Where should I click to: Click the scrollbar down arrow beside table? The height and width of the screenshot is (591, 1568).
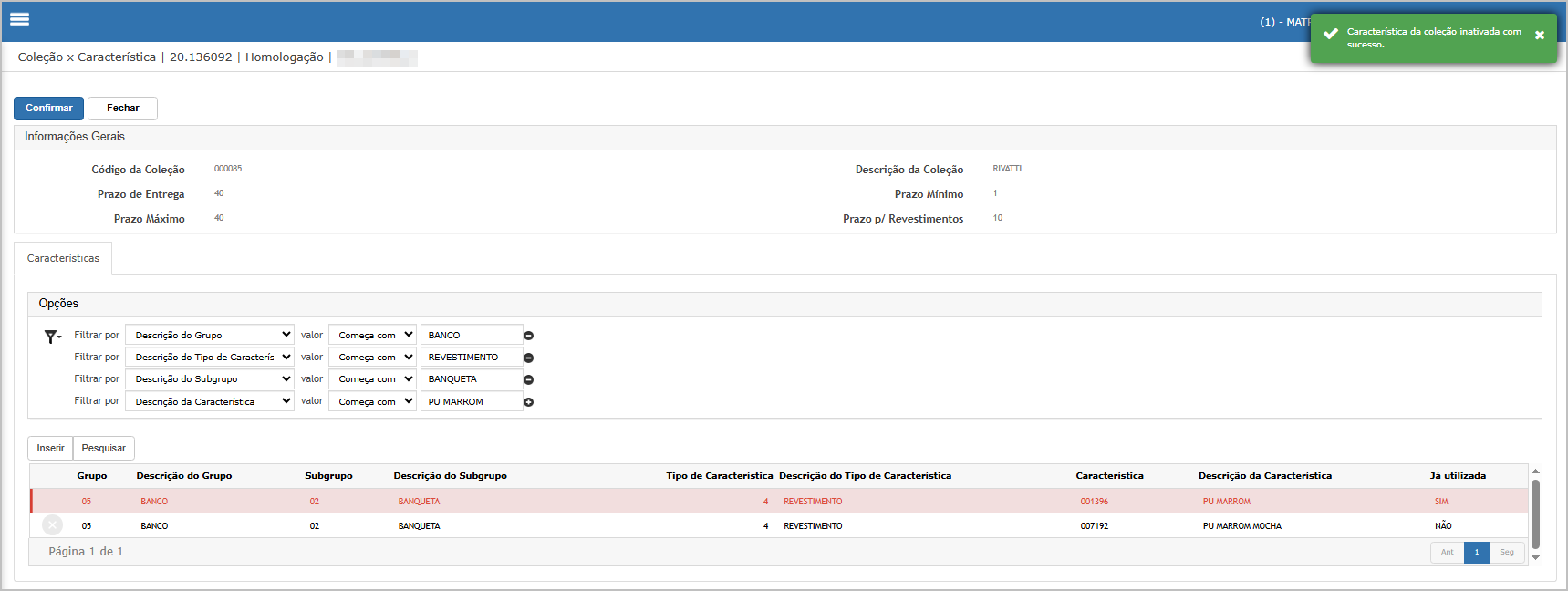click(x=1535, y=557)
